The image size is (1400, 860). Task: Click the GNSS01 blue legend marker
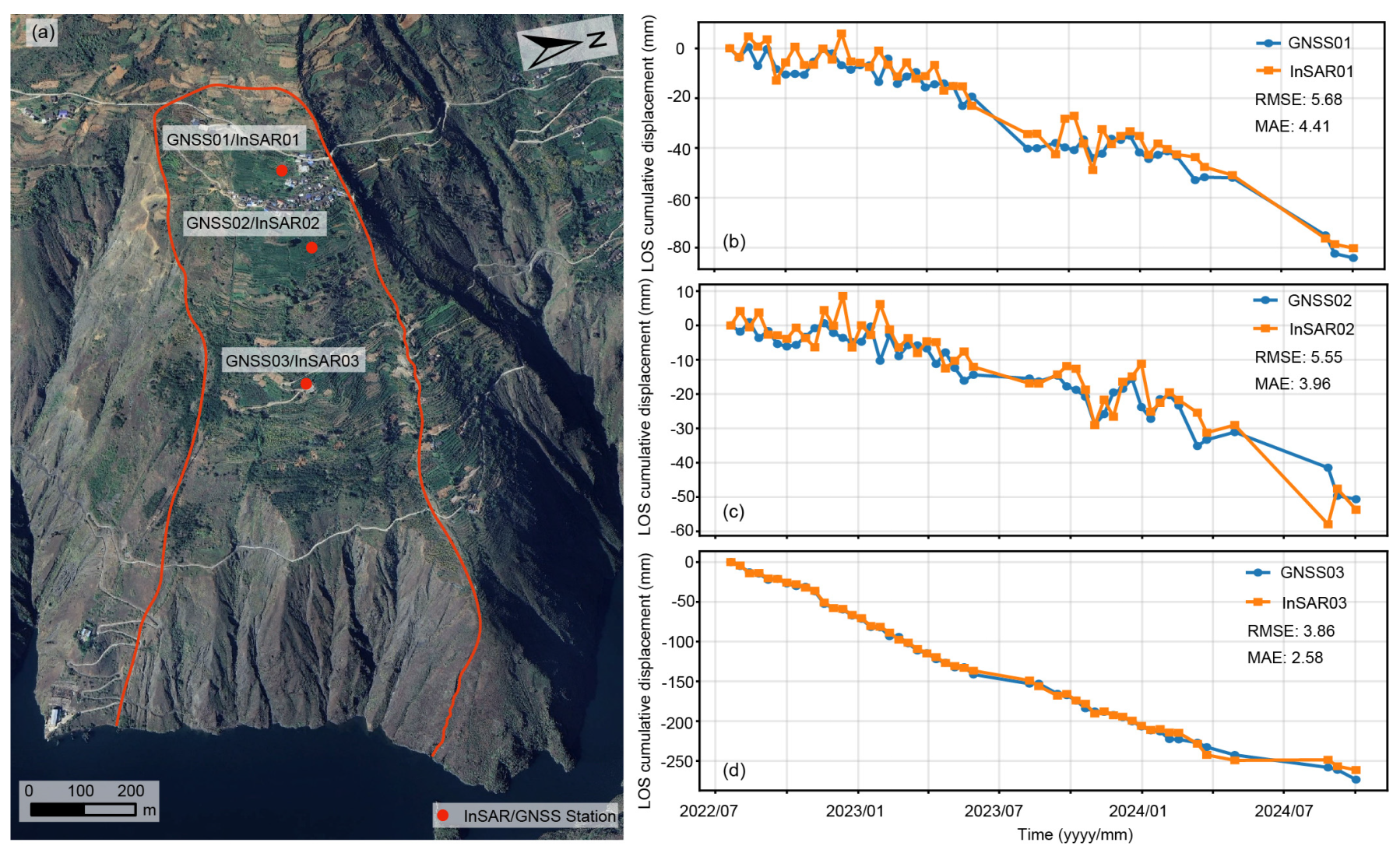pos(1268,43)
